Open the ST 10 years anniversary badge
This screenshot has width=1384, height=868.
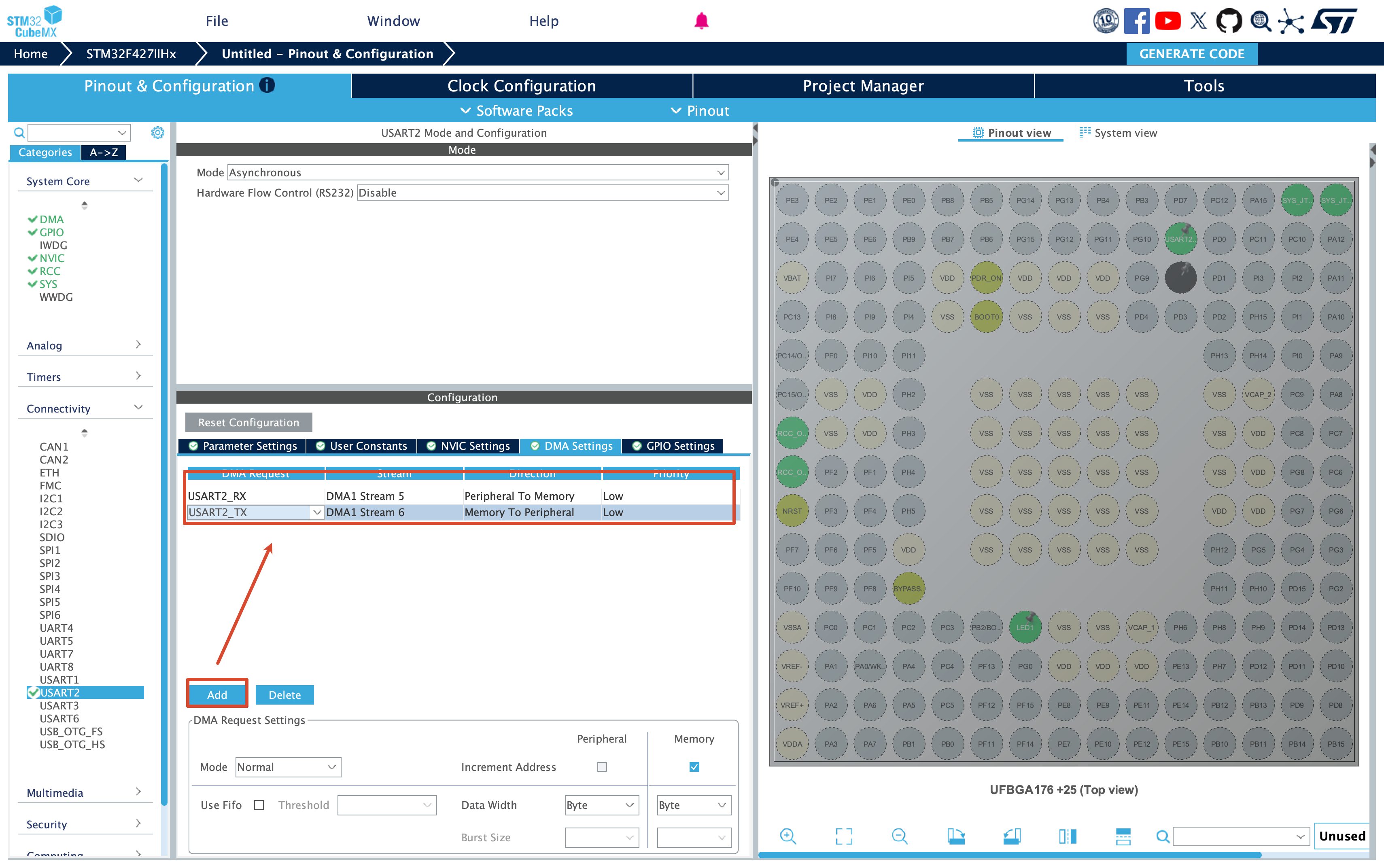coord(1106,21)
